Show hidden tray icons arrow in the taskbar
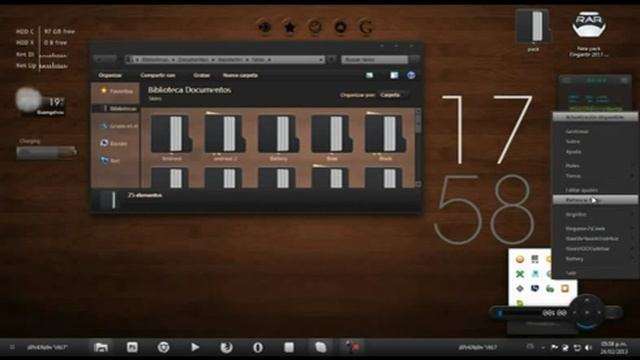This screenshot has width=640, height=360. (x=543, y=348)
